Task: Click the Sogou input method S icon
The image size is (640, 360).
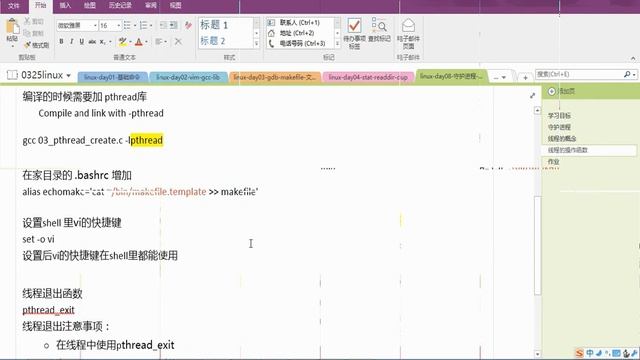Action: coord(580,353)
